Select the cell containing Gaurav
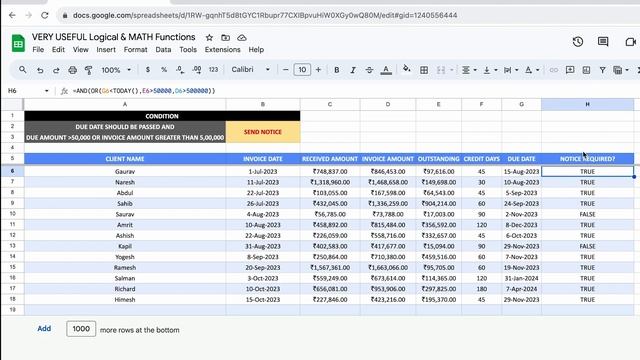Image resolution: width=640 pixels, height=360 pixels. pyautogui.click(x=125, y=171)
